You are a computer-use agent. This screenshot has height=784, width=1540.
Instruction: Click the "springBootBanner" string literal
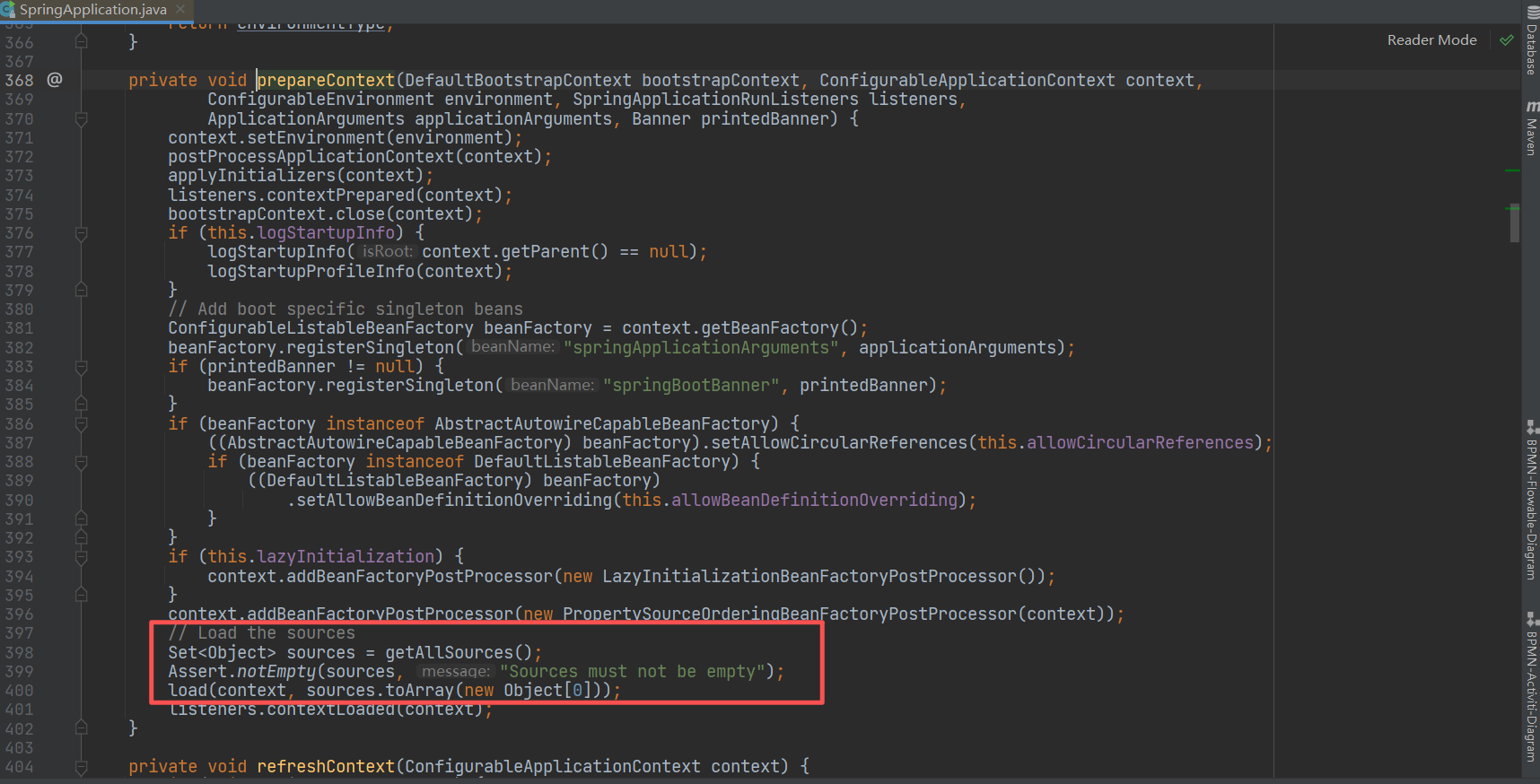[691, 386]
